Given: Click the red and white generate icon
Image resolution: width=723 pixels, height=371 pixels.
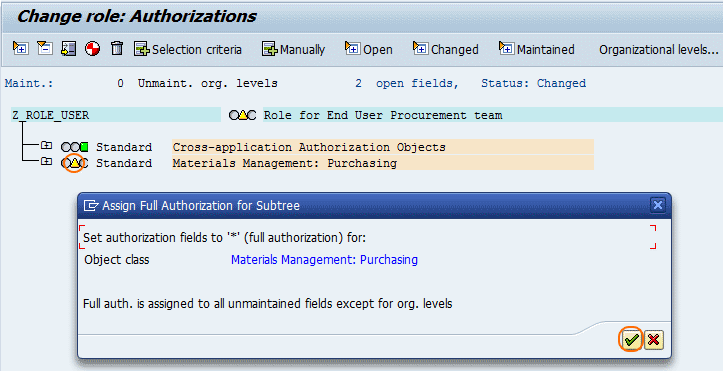Looking at the screenshot, I should pos(93,48).
